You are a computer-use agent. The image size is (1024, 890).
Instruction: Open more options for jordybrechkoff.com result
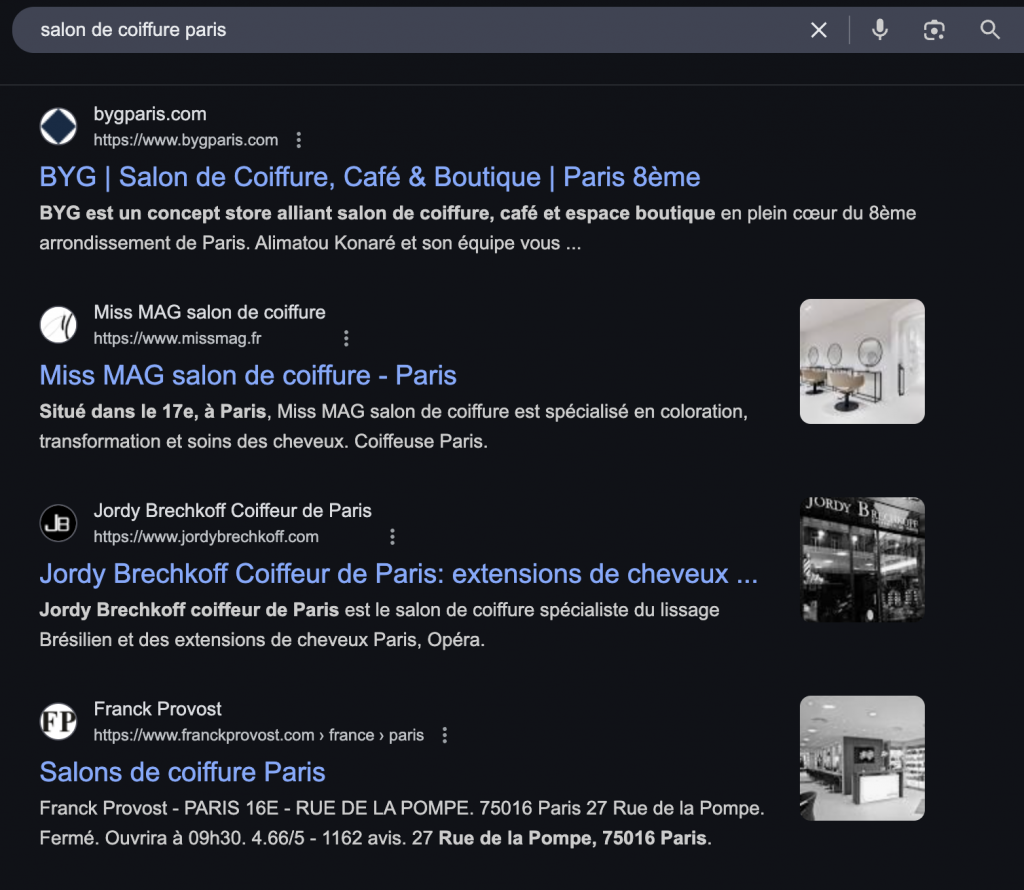point(392,537)
